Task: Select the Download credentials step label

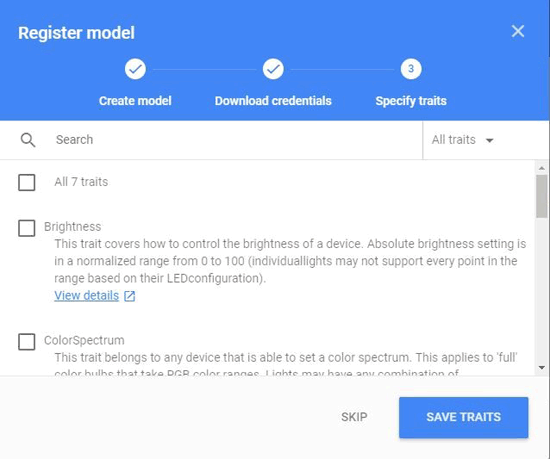Action: tap(273, 101)
